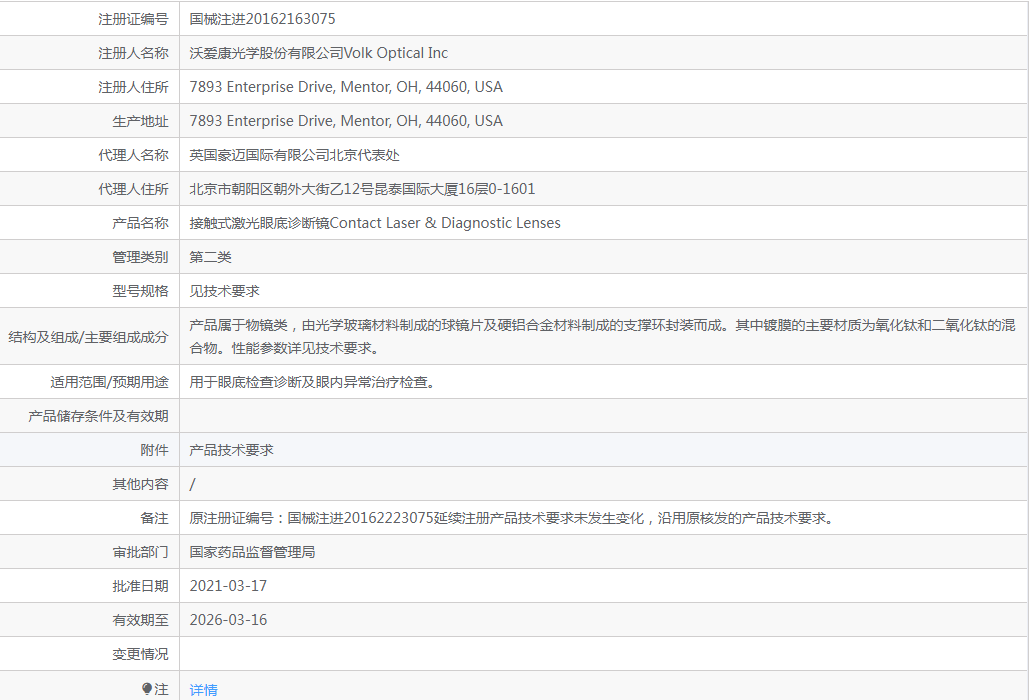Viewport: 1030px width, 700px height.
Task: Click registrant name 沃爱康光学股份有限公司Volk Optical Inc
Action: pos(319,53)
